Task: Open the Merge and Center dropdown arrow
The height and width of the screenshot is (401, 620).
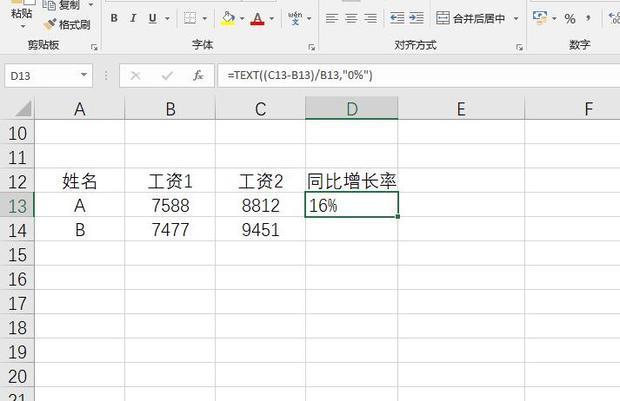Action: (516, 19)
